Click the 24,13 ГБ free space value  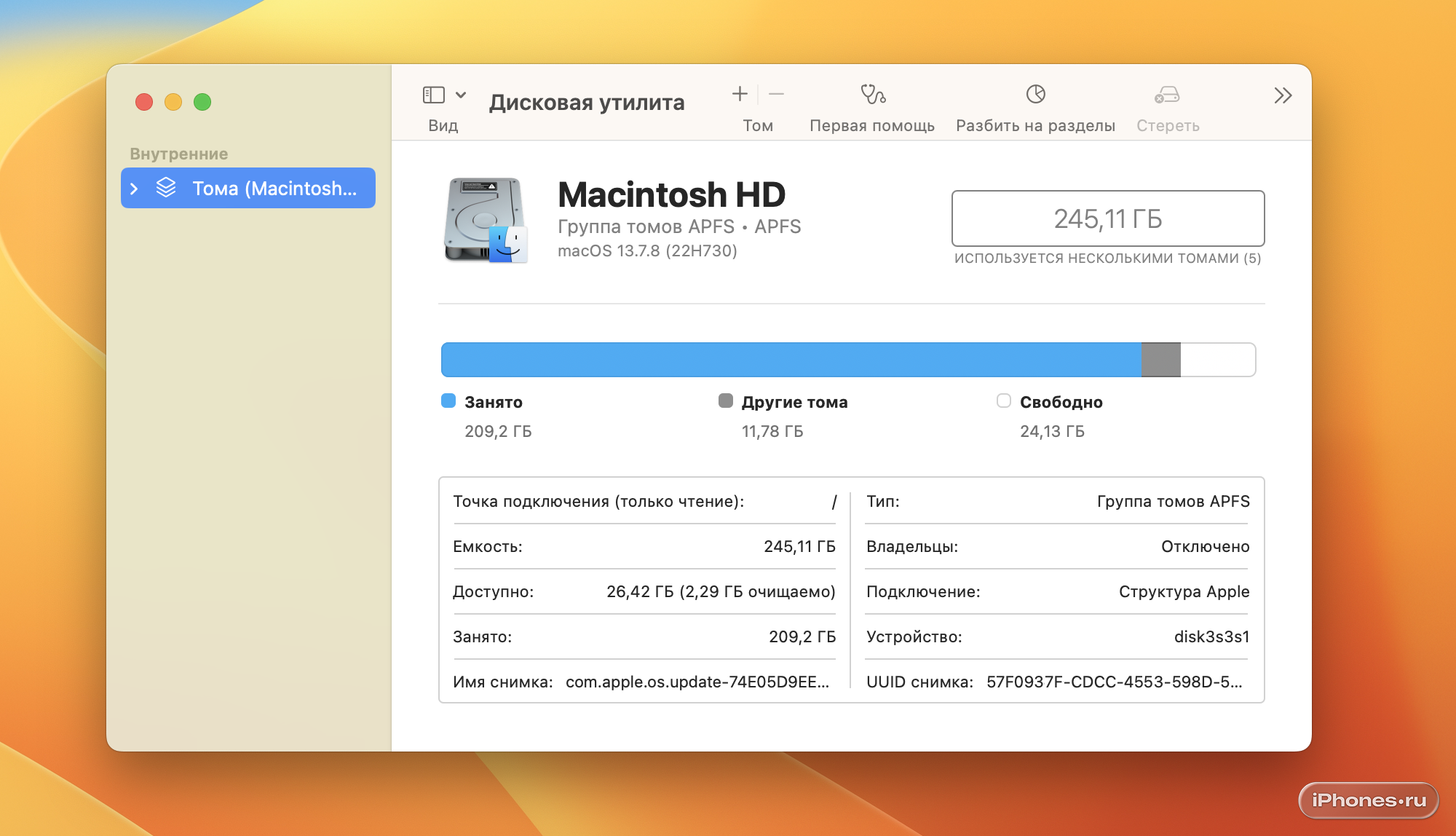pos(1052,431)
